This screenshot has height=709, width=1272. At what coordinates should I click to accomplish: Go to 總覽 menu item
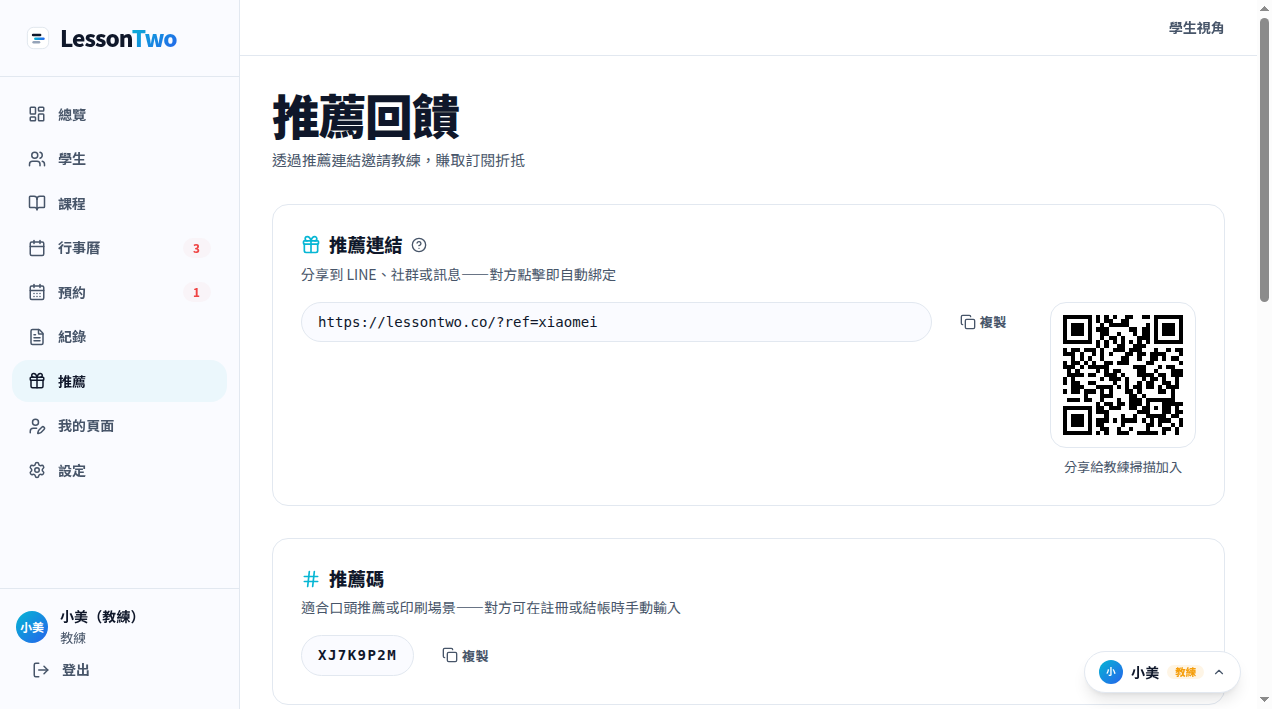(x=120, y=114)
